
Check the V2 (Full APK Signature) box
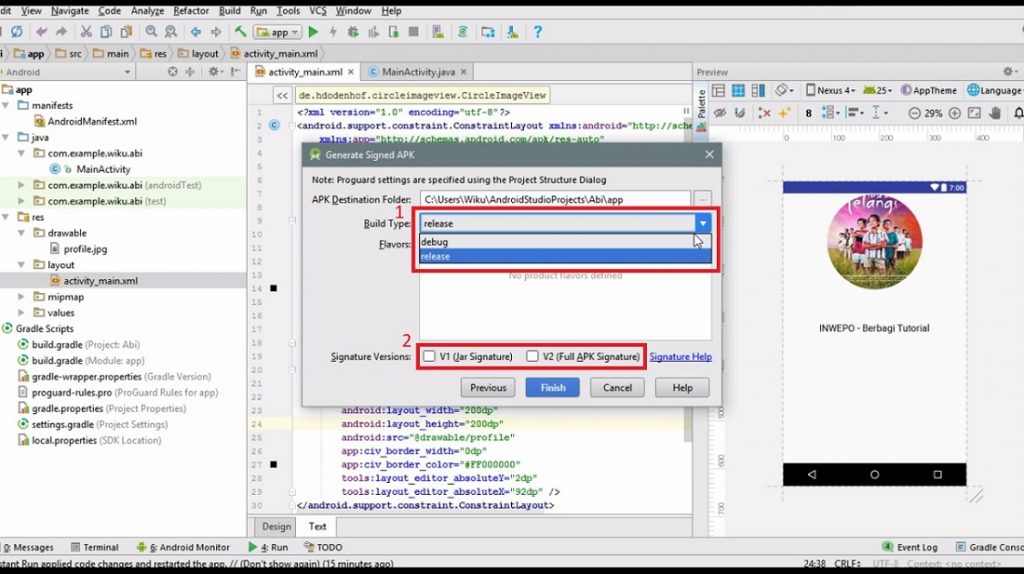(x=533, y=356)
